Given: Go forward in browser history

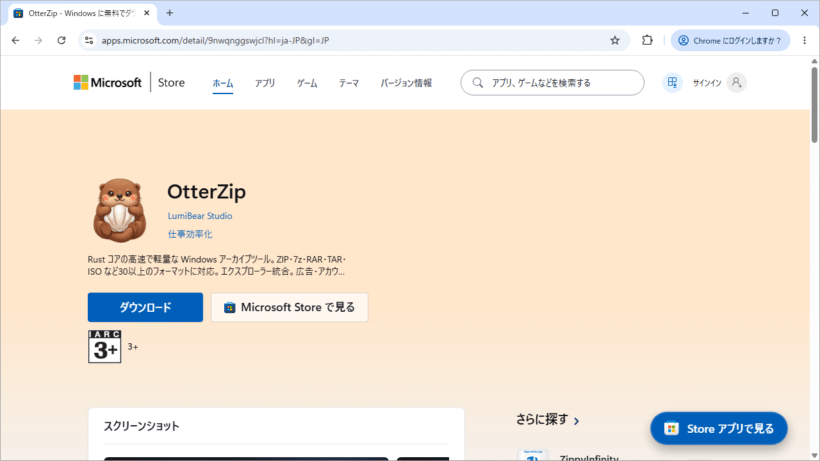Looking at the screenshot, I should click(x=38, y=40).
